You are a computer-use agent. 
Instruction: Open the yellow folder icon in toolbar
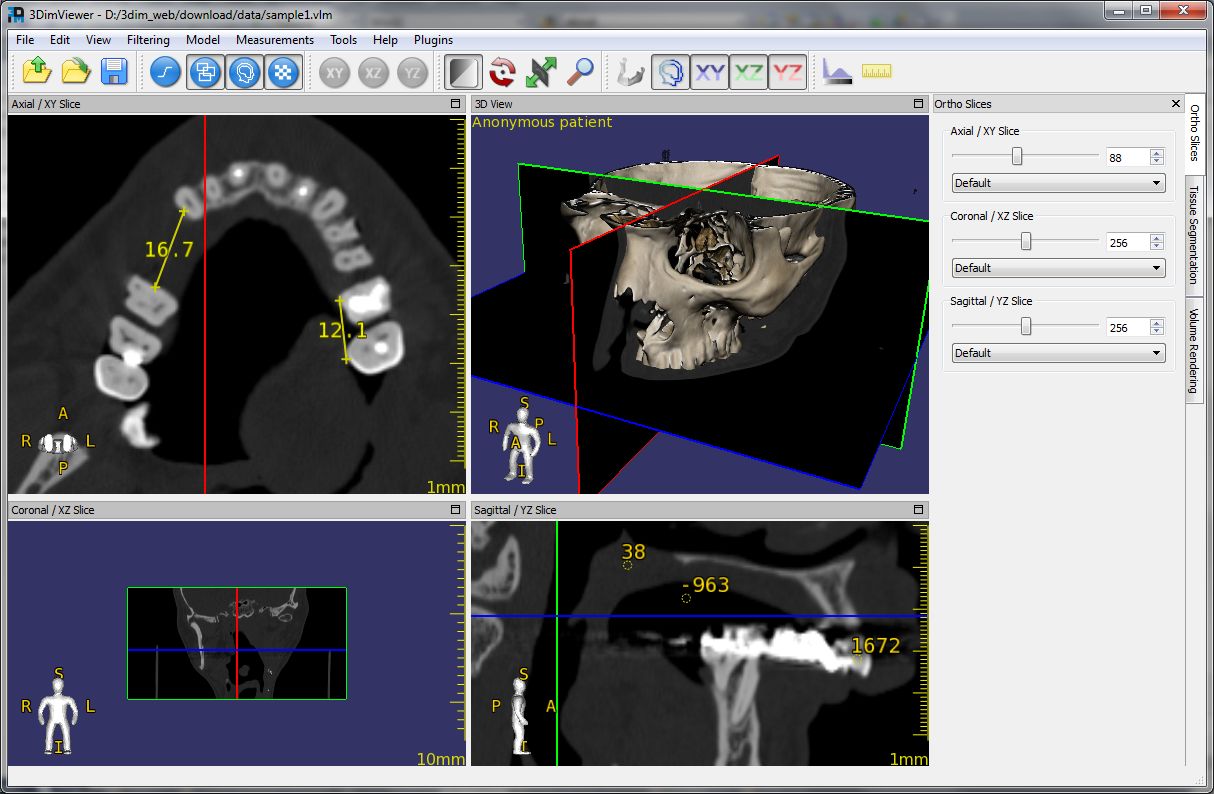[75, 72]
